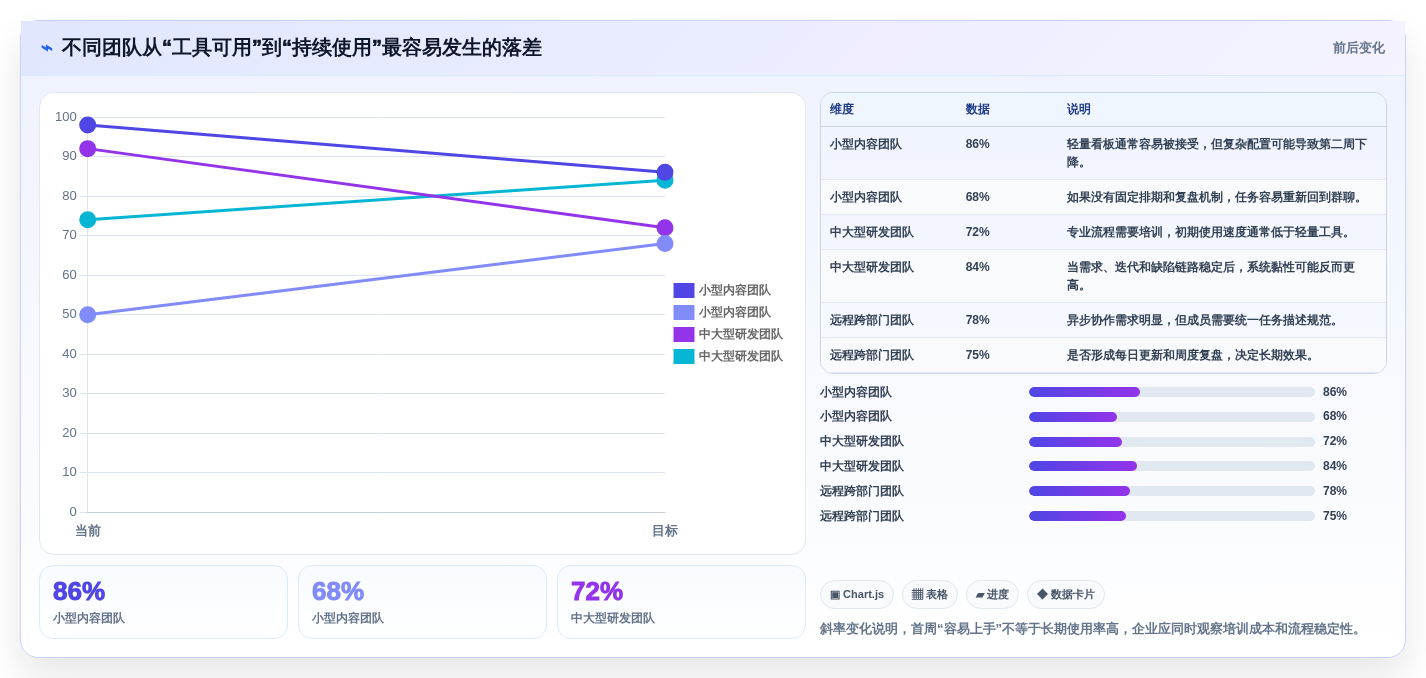Click the 75% cell in the table
The image size is (1426, 678).
point(978,355)
